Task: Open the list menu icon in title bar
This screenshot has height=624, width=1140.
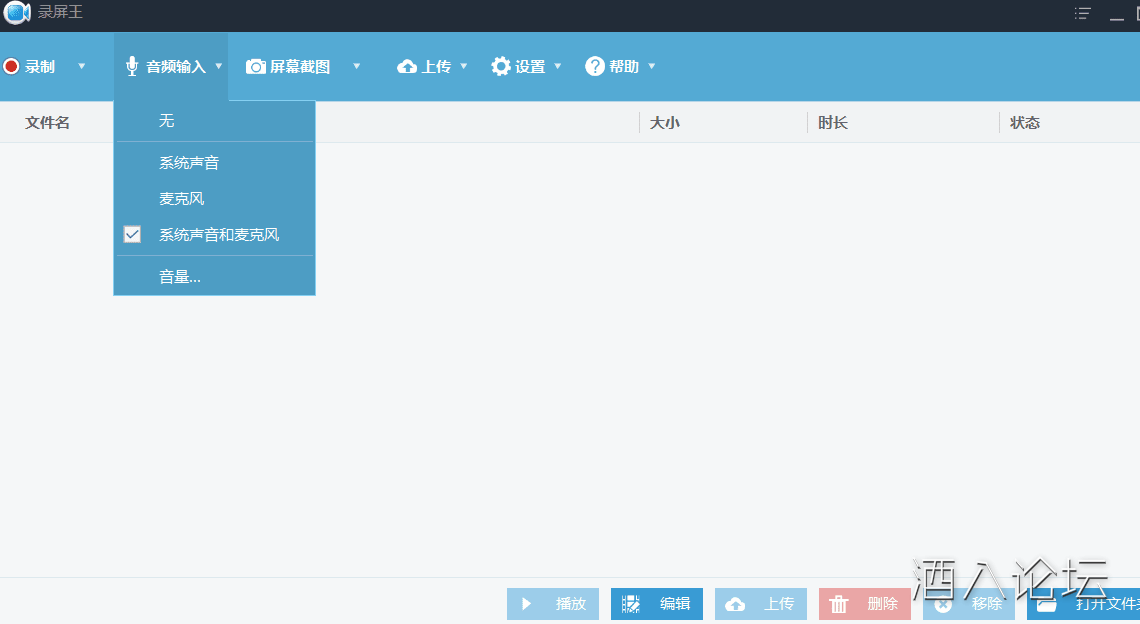Action: [1082, 13]
